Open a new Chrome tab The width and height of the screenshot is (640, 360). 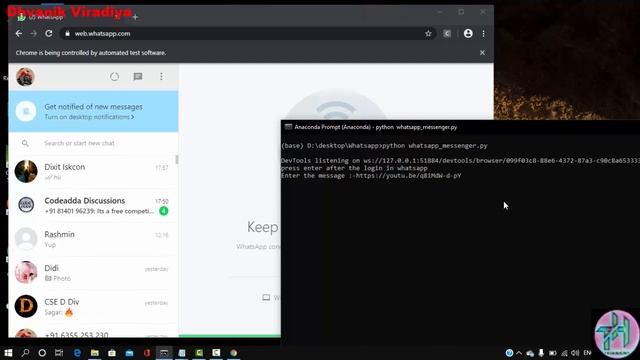[135, 17]
